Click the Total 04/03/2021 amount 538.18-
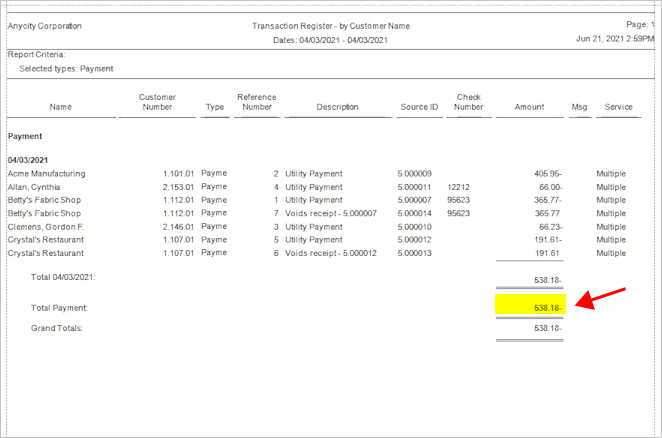662x438 pixels. (548, 280)
